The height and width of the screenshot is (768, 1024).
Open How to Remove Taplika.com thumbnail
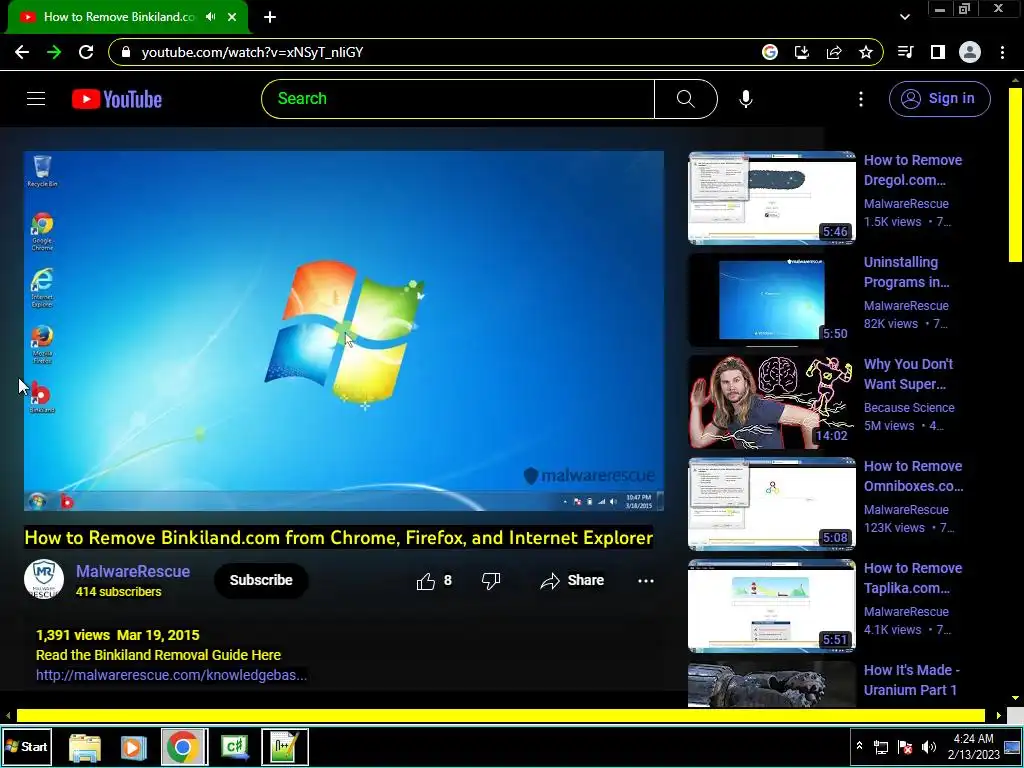point(771,605)
